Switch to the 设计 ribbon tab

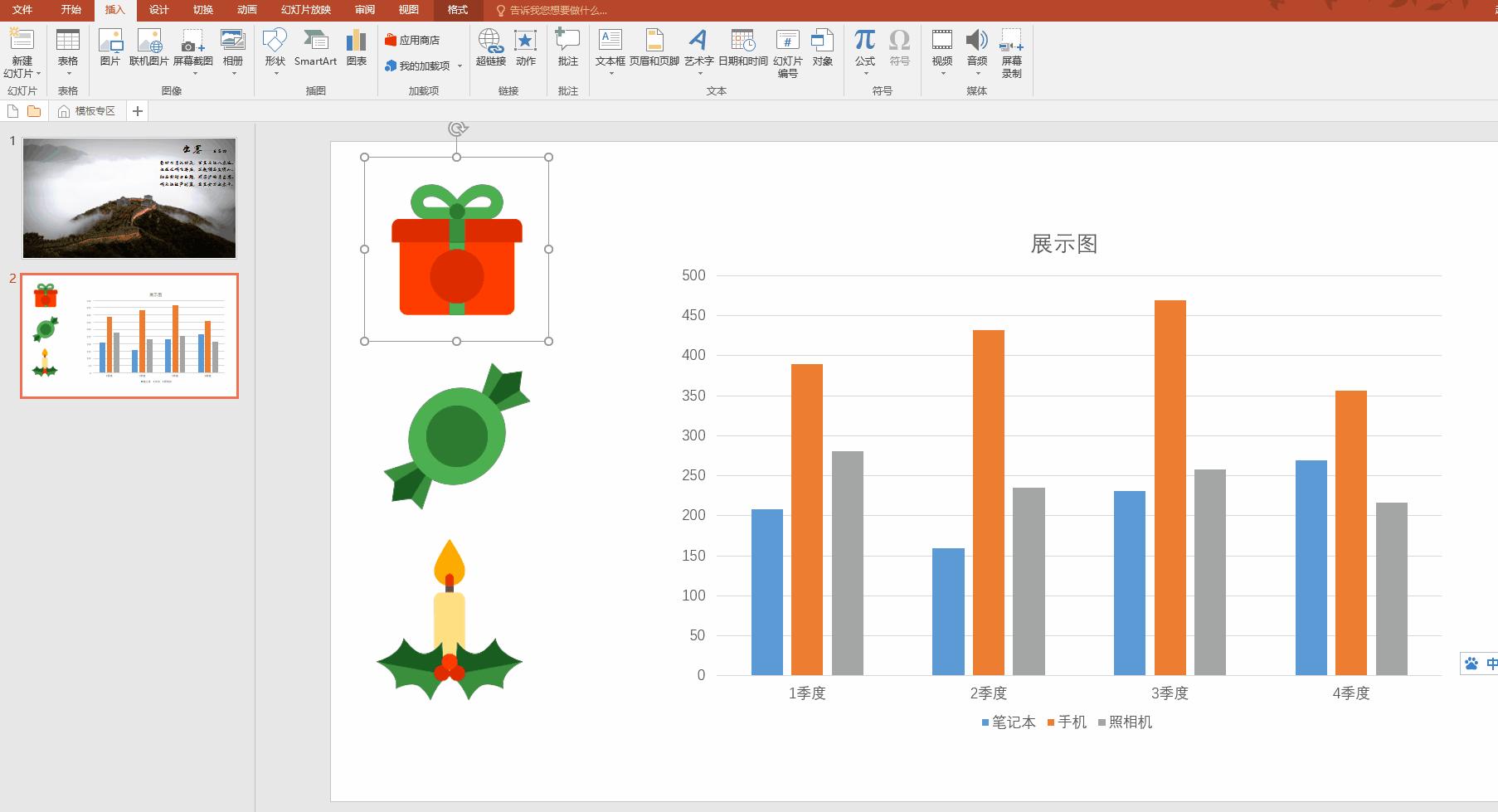pos(158,10)
